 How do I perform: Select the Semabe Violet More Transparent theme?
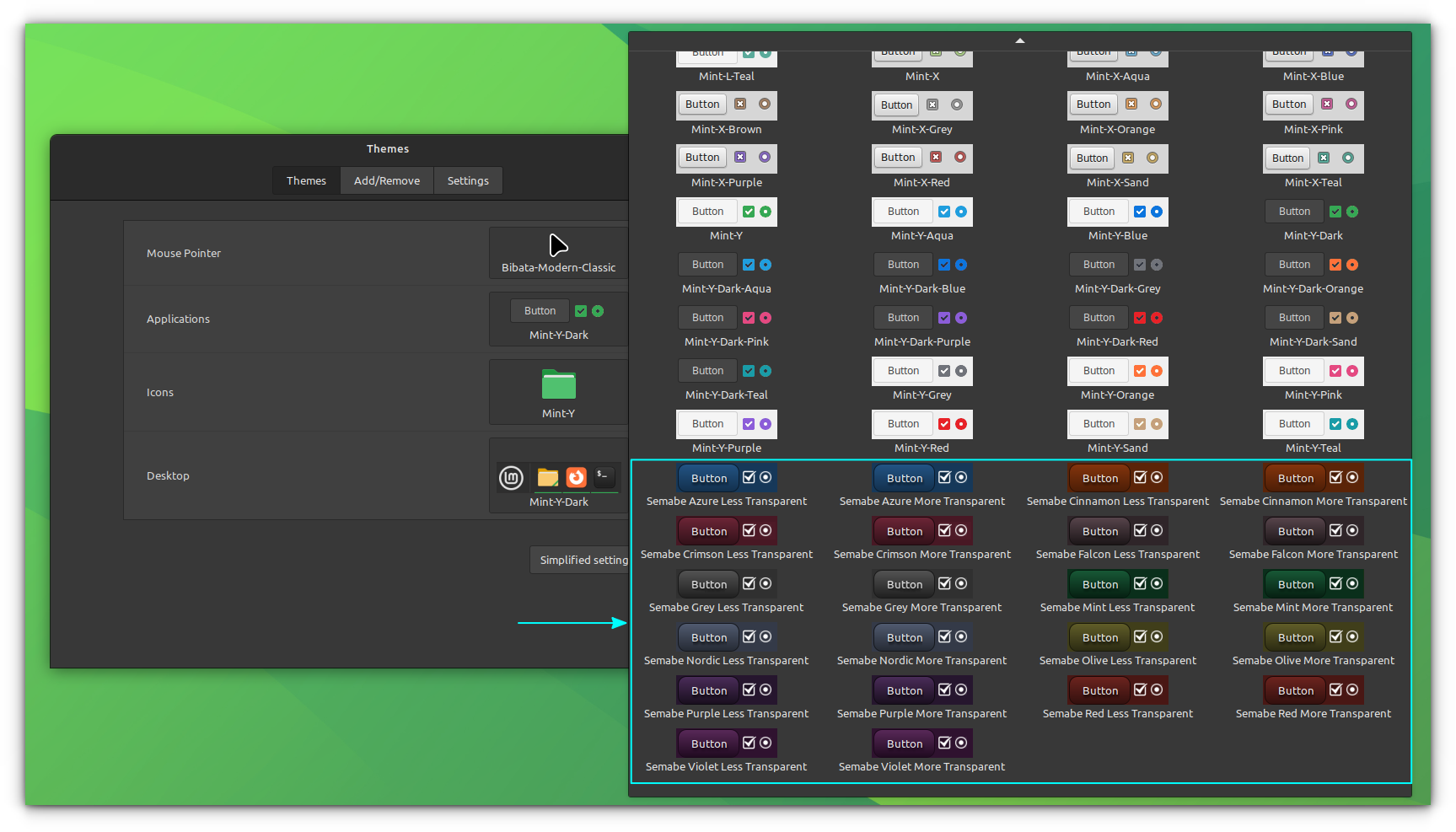coord(921,743)
